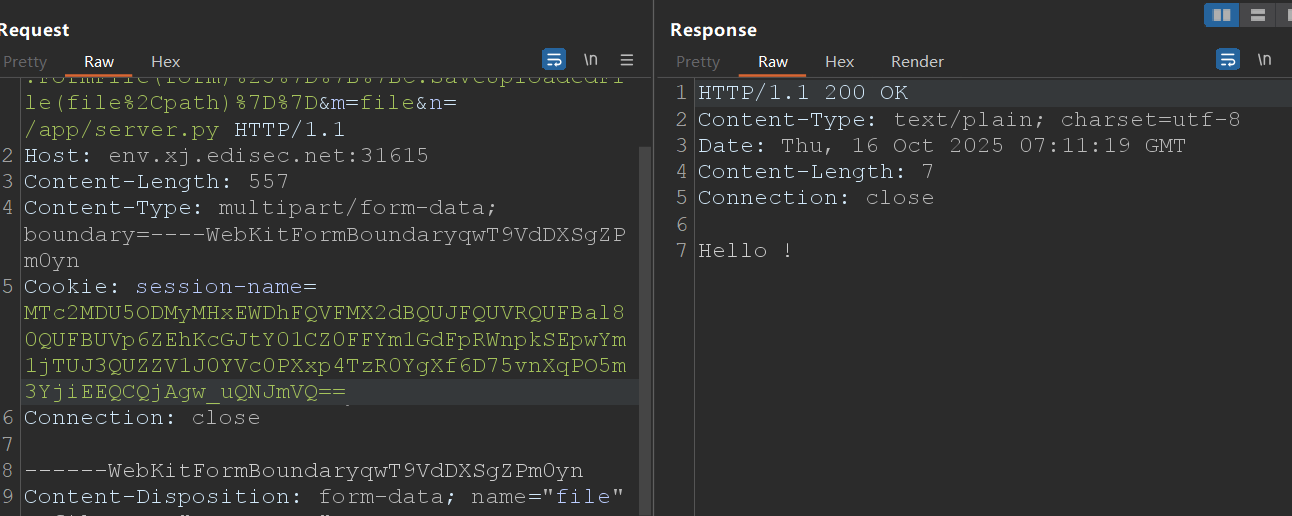Switch Request view to the Pretty tab
This screenshot has width=1292, height=516.
pos(24,62)
